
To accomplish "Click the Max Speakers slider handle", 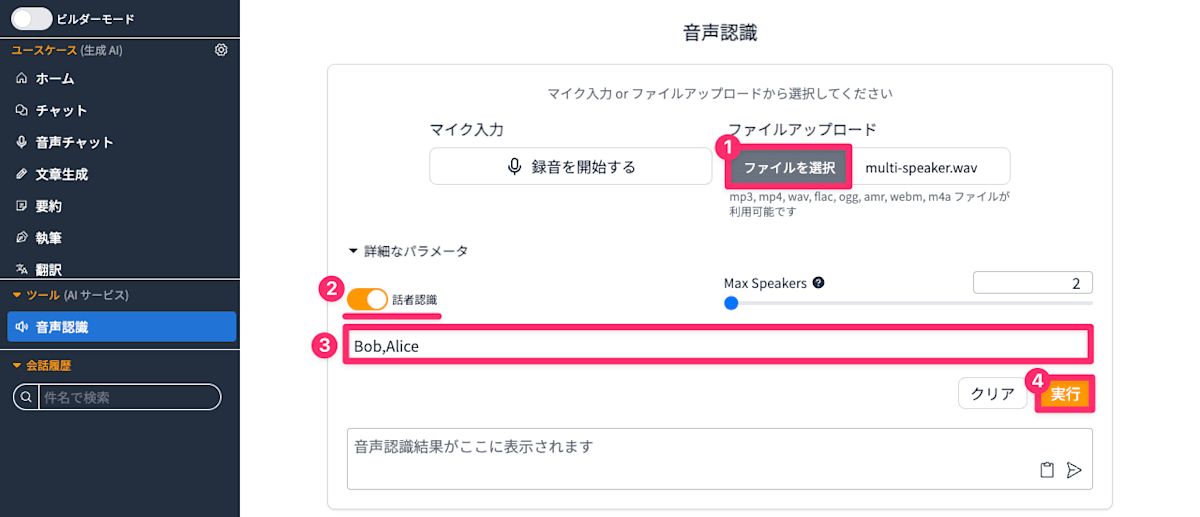I will click(x=731, y=303).
